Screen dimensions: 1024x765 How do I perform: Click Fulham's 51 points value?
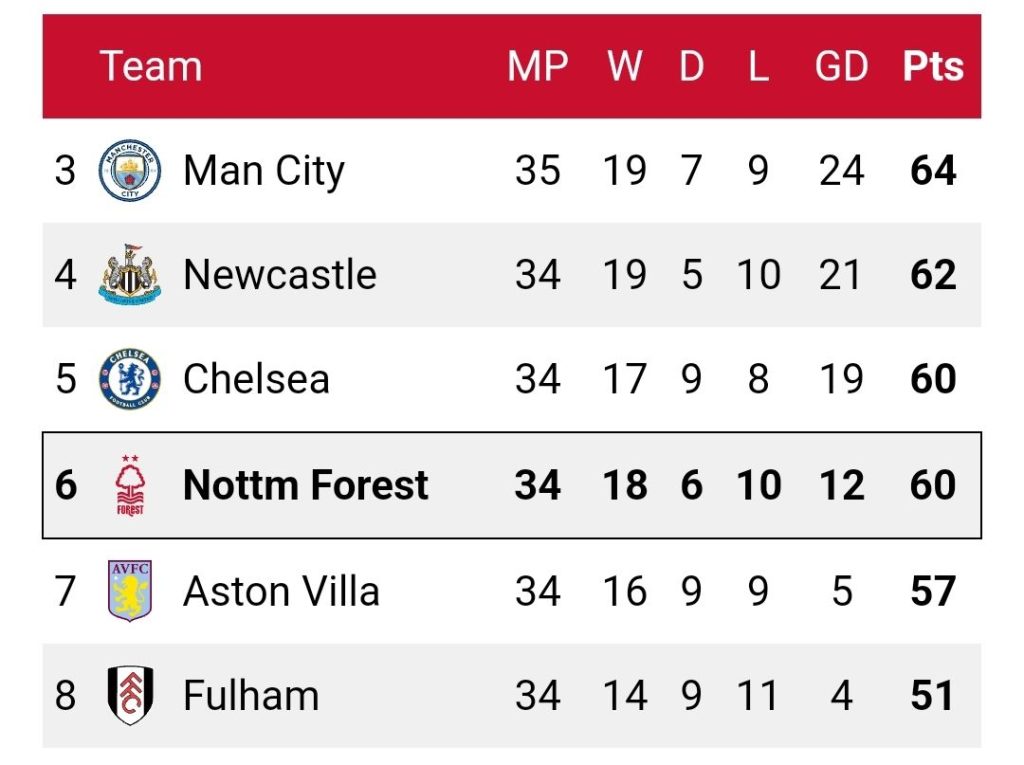(932, 695)
